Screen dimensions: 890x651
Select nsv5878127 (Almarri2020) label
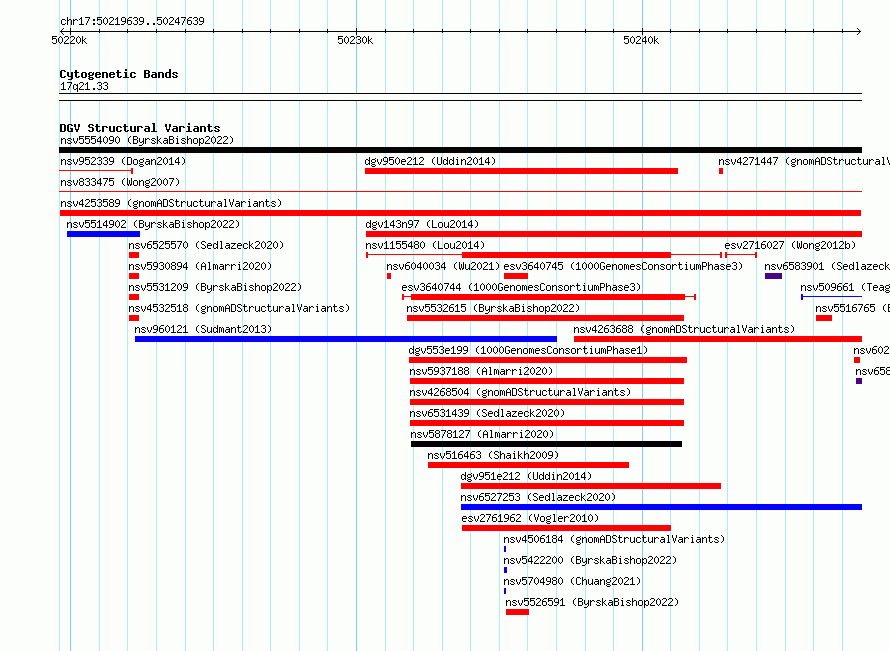[482, 434]
